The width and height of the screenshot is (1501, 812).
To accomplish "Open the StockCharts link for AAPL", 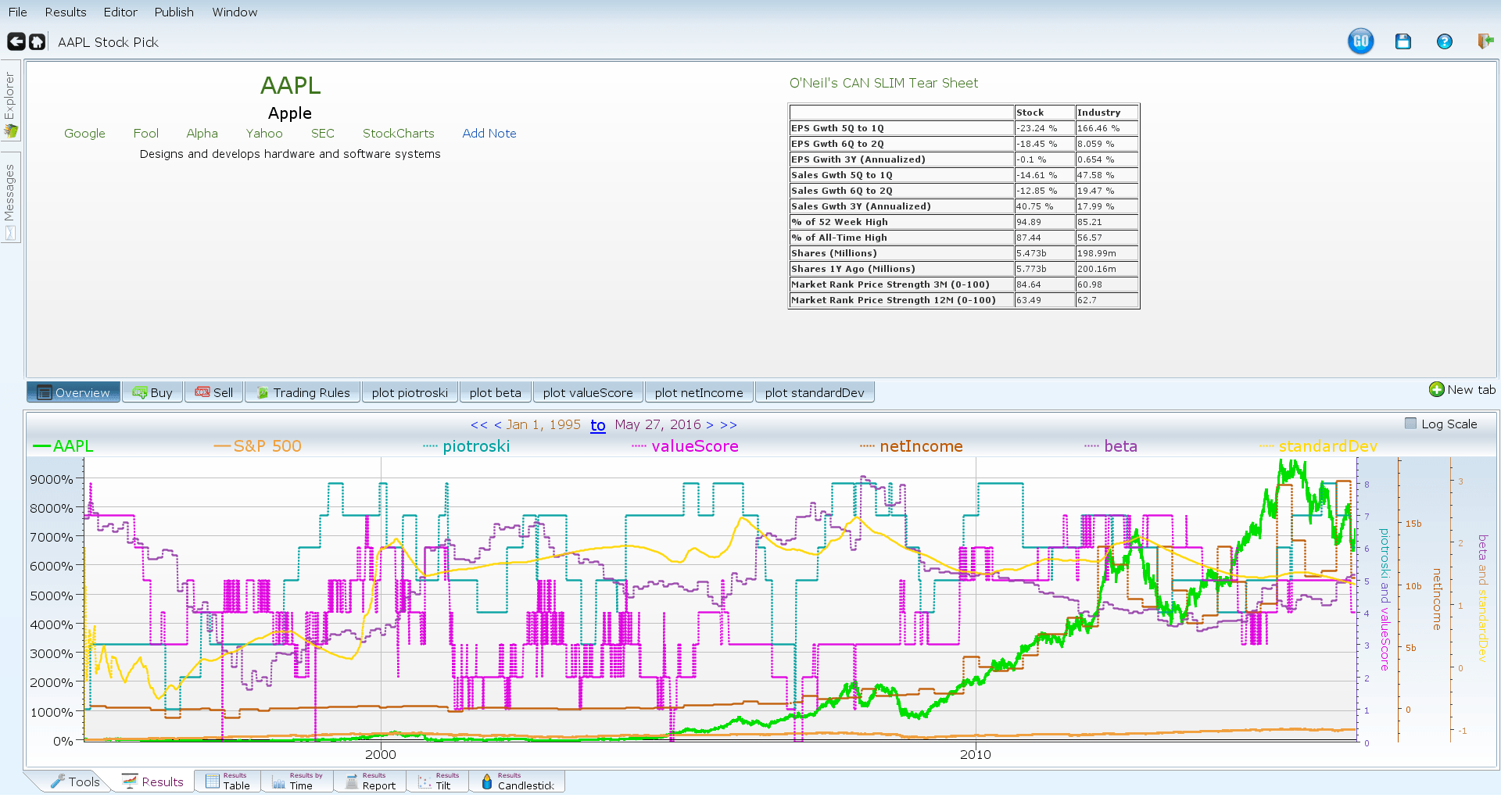I will (x=398, y=134).
